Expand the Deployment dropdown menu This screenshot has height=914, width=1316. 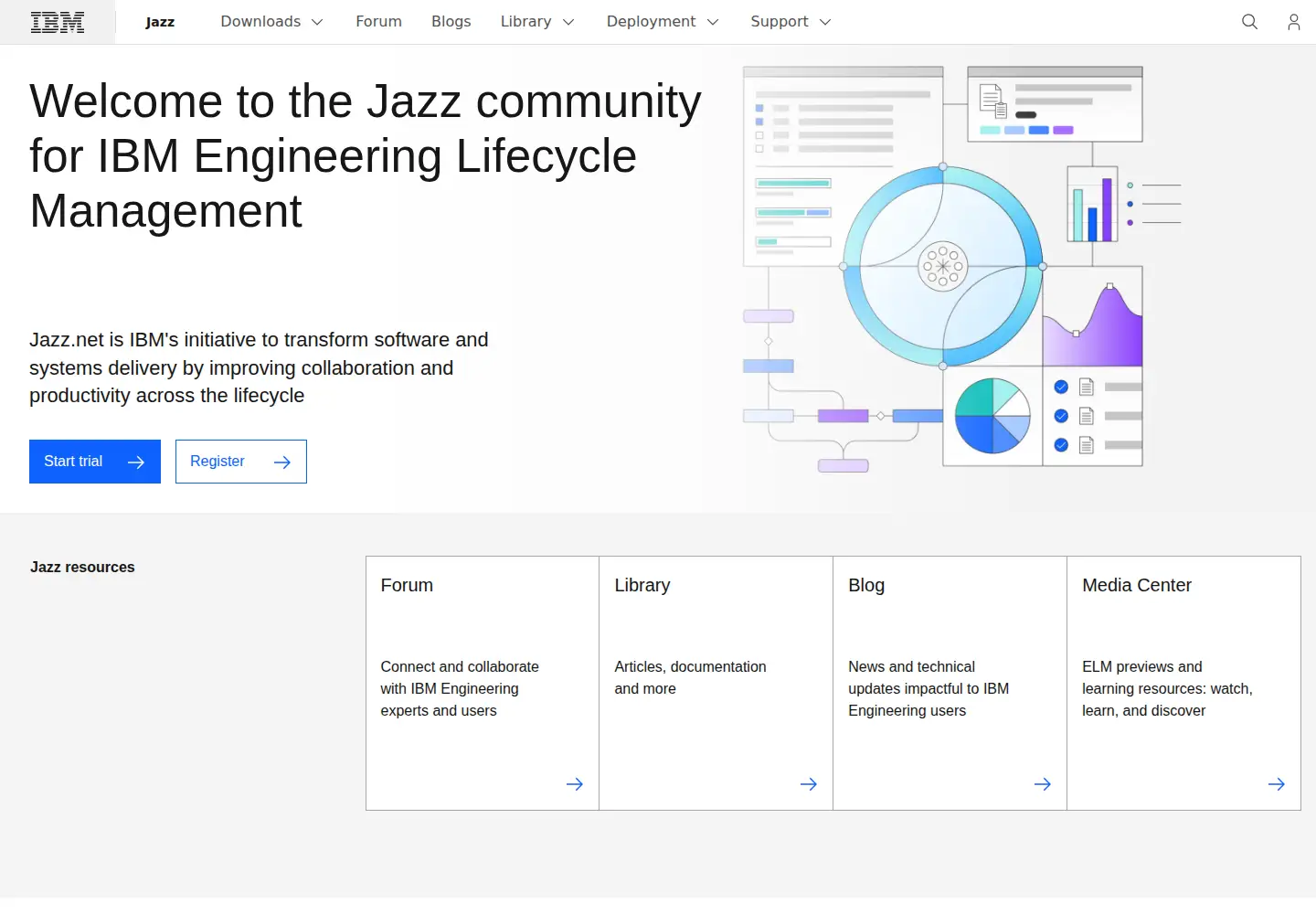[663, 22]
